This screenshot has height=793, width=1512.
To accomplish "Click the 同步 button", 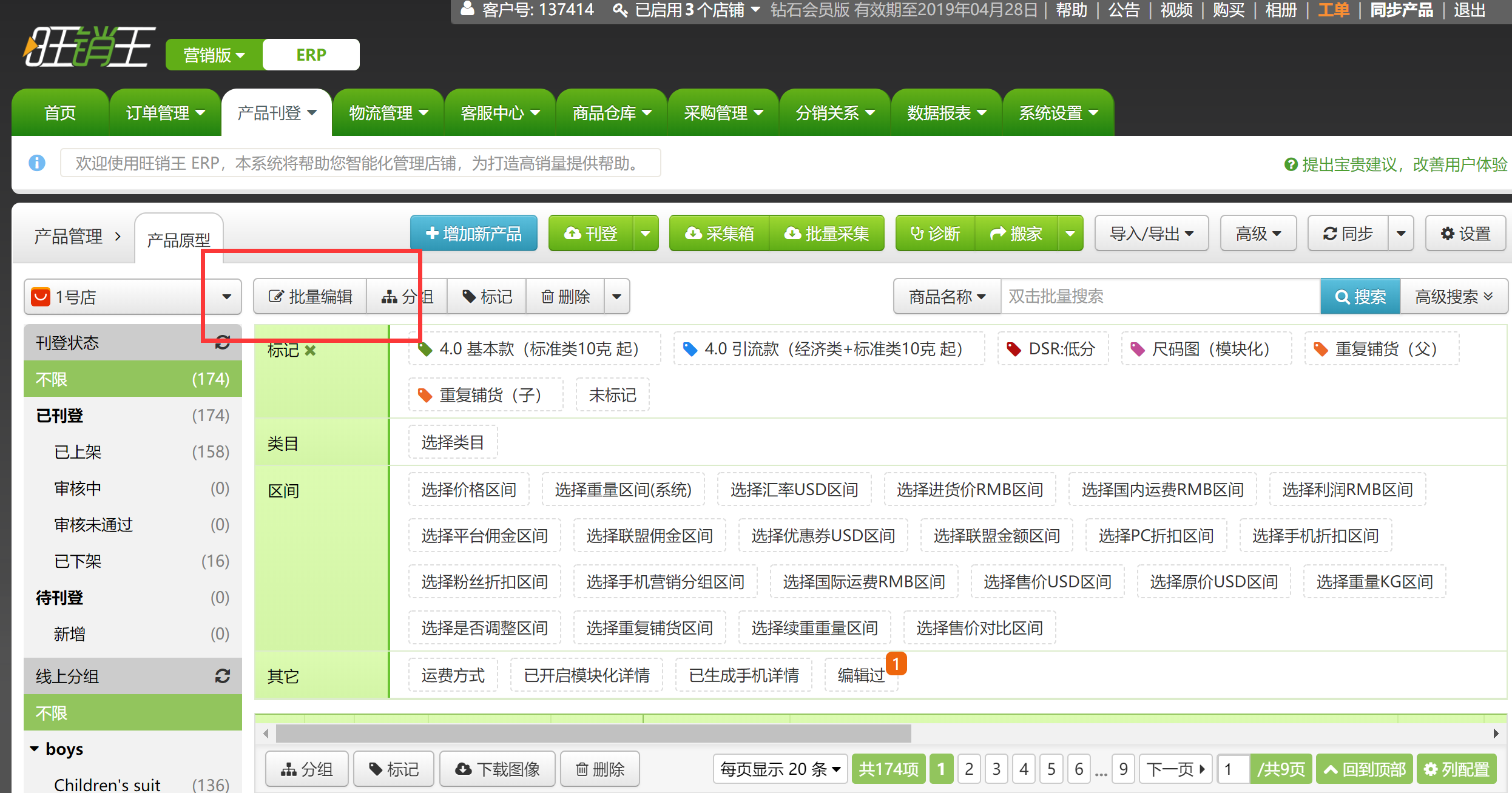I will tap(1348, 233).
